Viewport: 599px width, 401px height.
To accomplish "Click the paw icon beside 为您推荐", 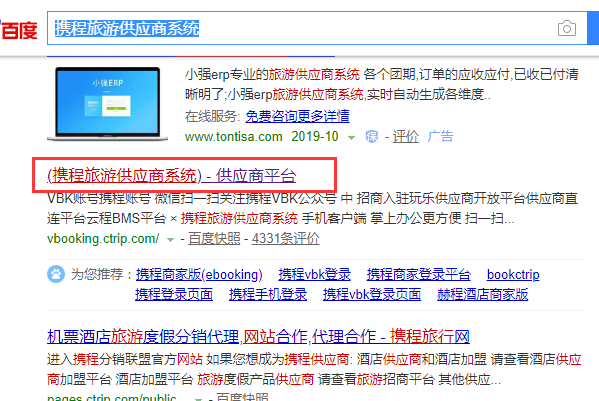I will coord(56,274).
